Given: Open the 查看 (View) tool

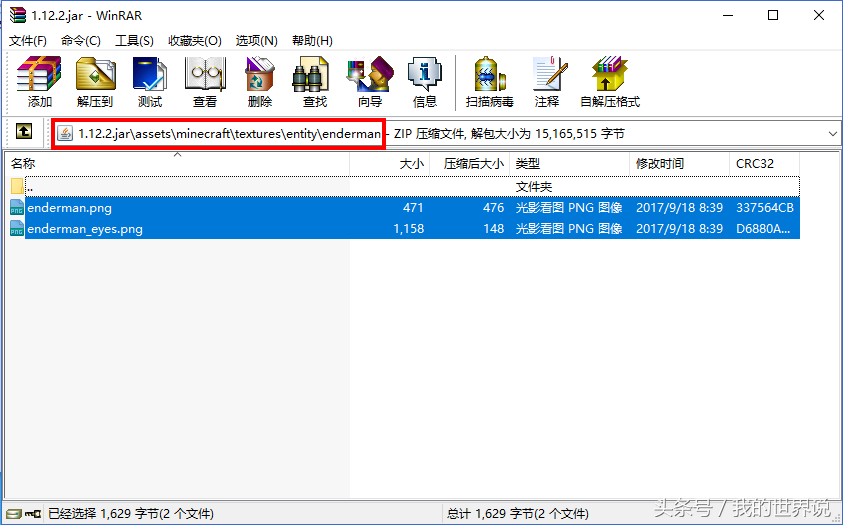Looking at the screenshot, I should (x=205, y=82).
